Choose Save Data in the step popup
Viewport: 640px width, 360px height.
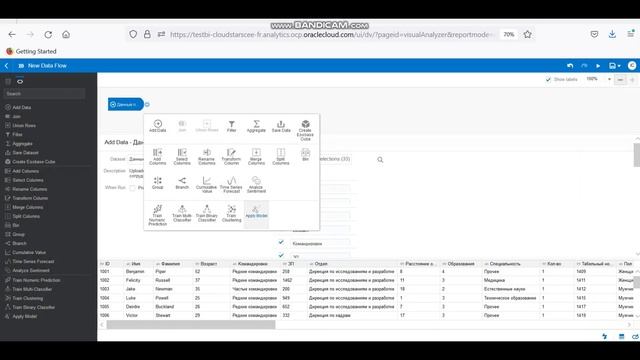point(281,126)
